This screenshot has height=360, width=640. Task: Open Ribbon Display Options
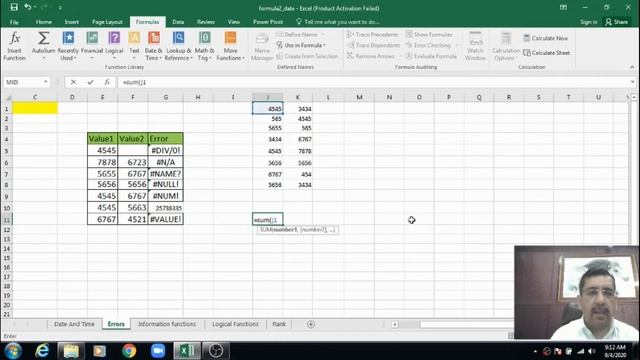563,7
